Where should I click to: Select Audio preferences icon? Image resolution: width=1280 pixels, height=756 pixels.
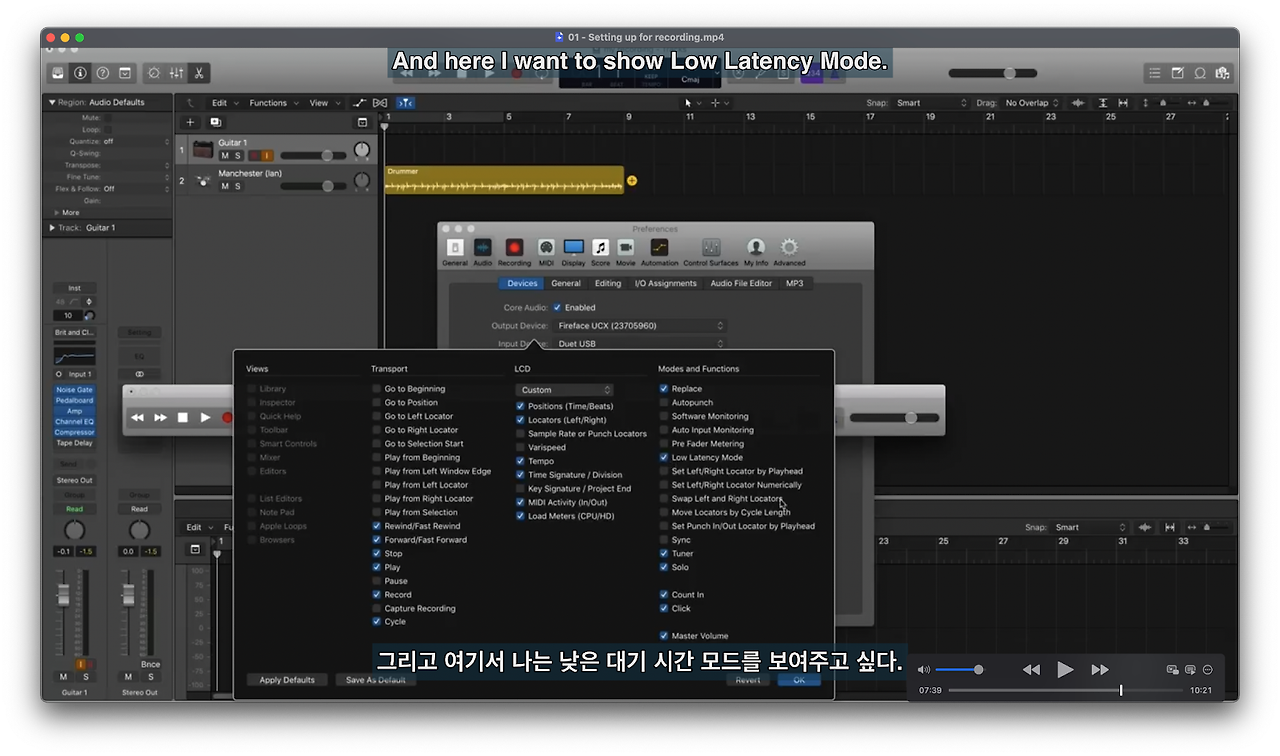483,251
